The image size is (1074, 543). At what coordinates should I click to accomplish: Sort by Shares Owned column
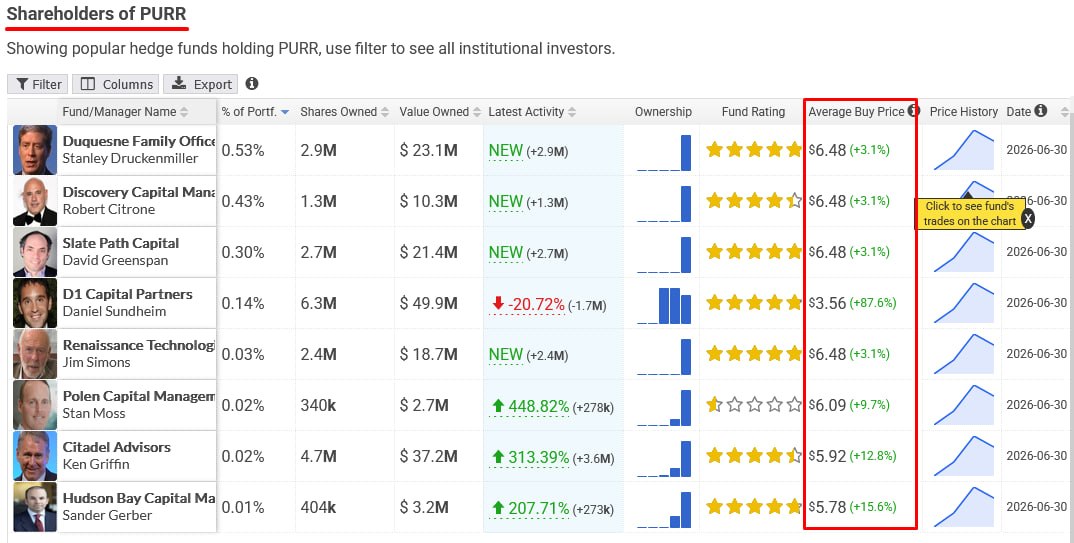pos(344,112)
